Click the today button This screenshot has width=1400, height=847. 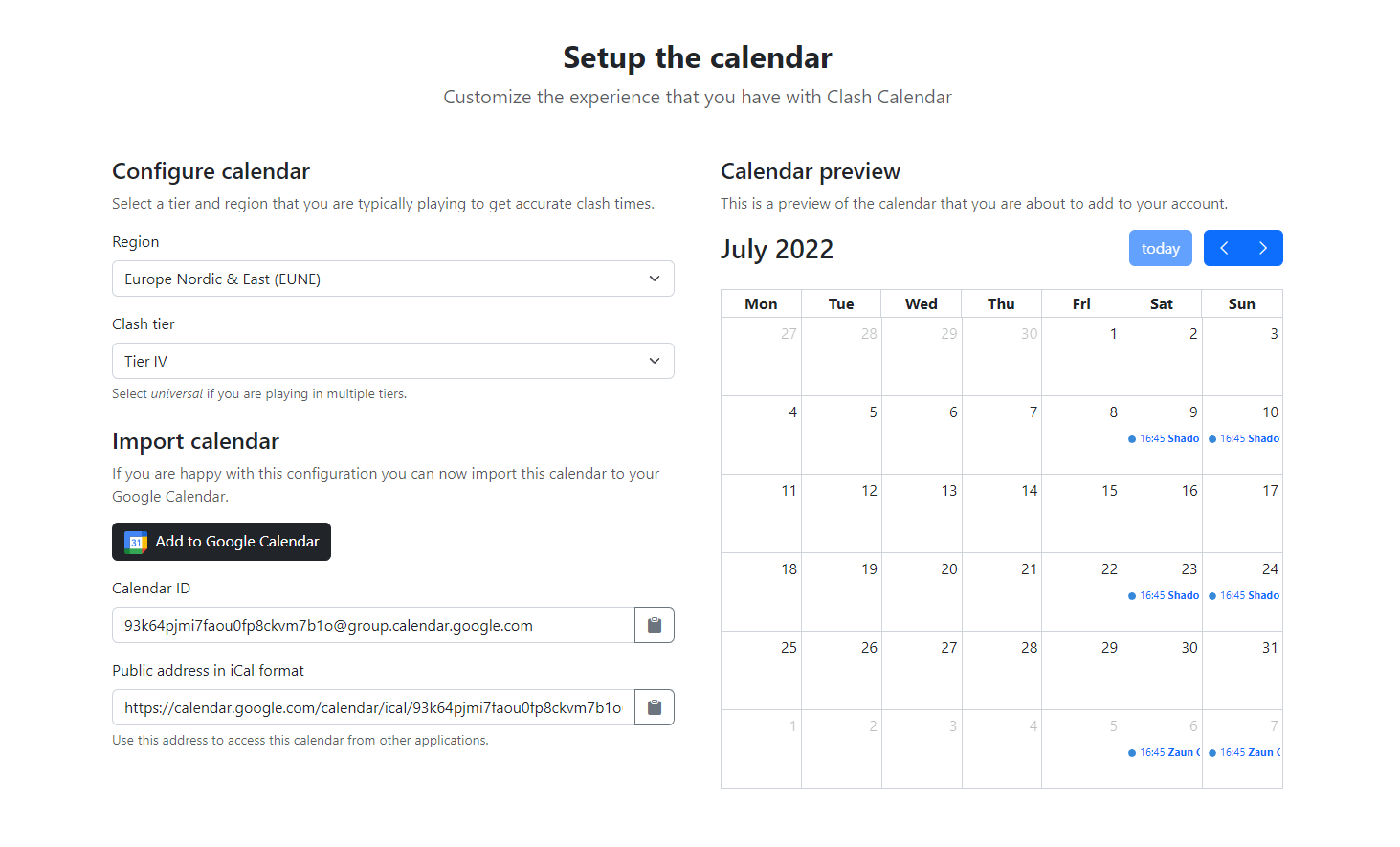pos(1160,248)
